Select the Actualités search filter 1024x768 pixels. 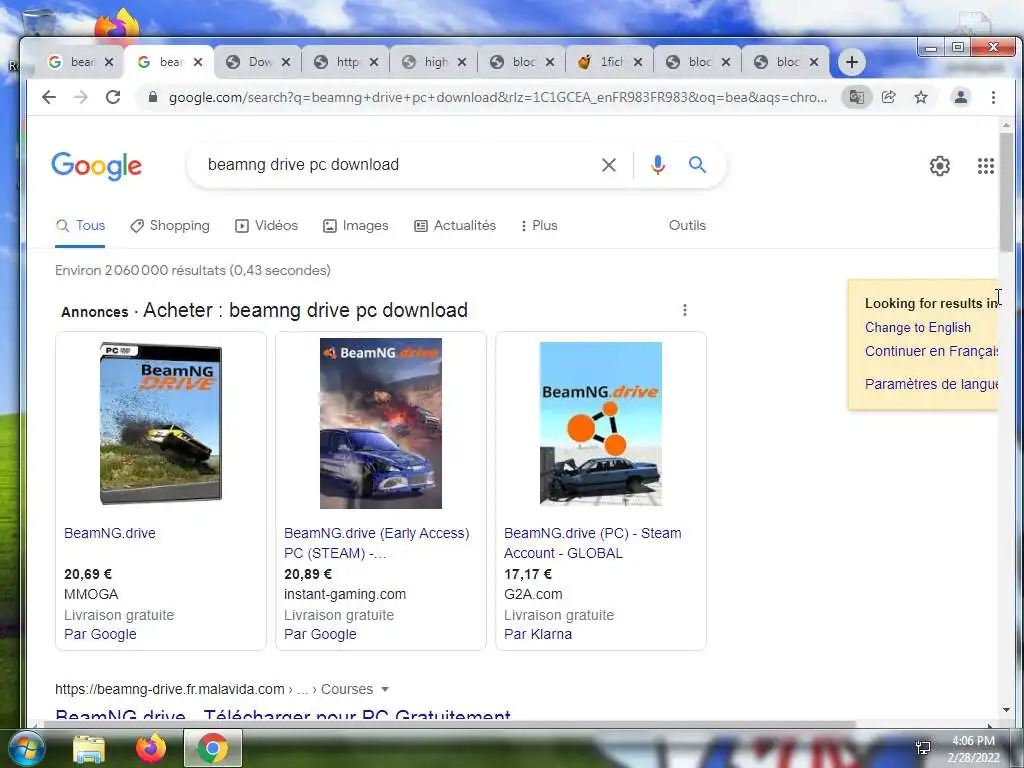click(x=455, y=226)
